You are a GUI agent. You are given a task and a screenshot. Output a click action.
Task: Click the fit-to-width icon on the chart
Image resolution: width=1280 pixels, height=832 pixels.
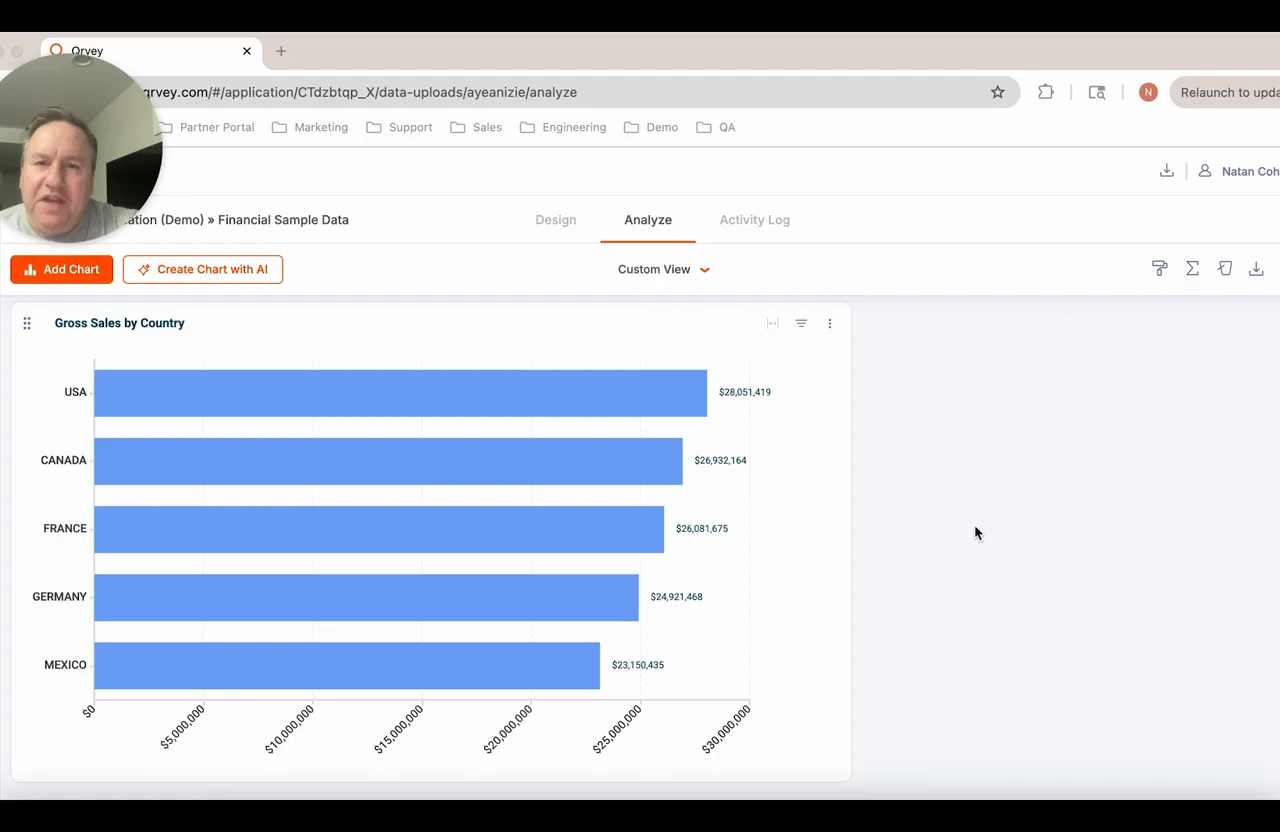pyautogui.click(x=772, y=323)
